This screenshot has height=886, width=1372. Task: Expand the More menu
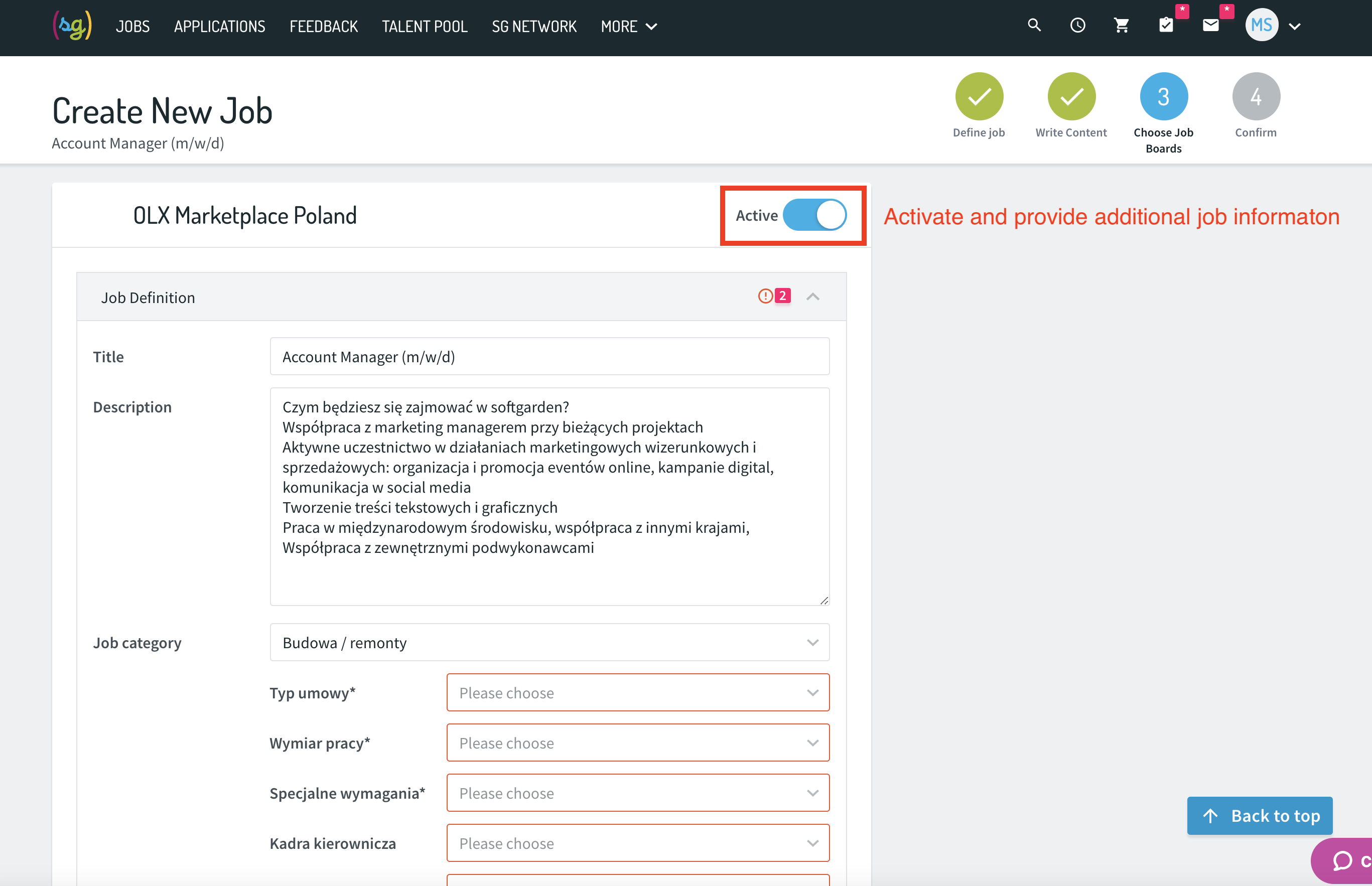(x=628, y=27)
